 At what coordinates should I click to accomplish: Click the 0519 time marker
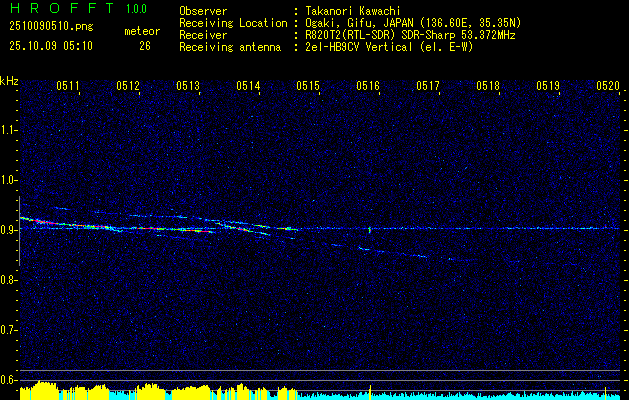(x=548, y=85)
